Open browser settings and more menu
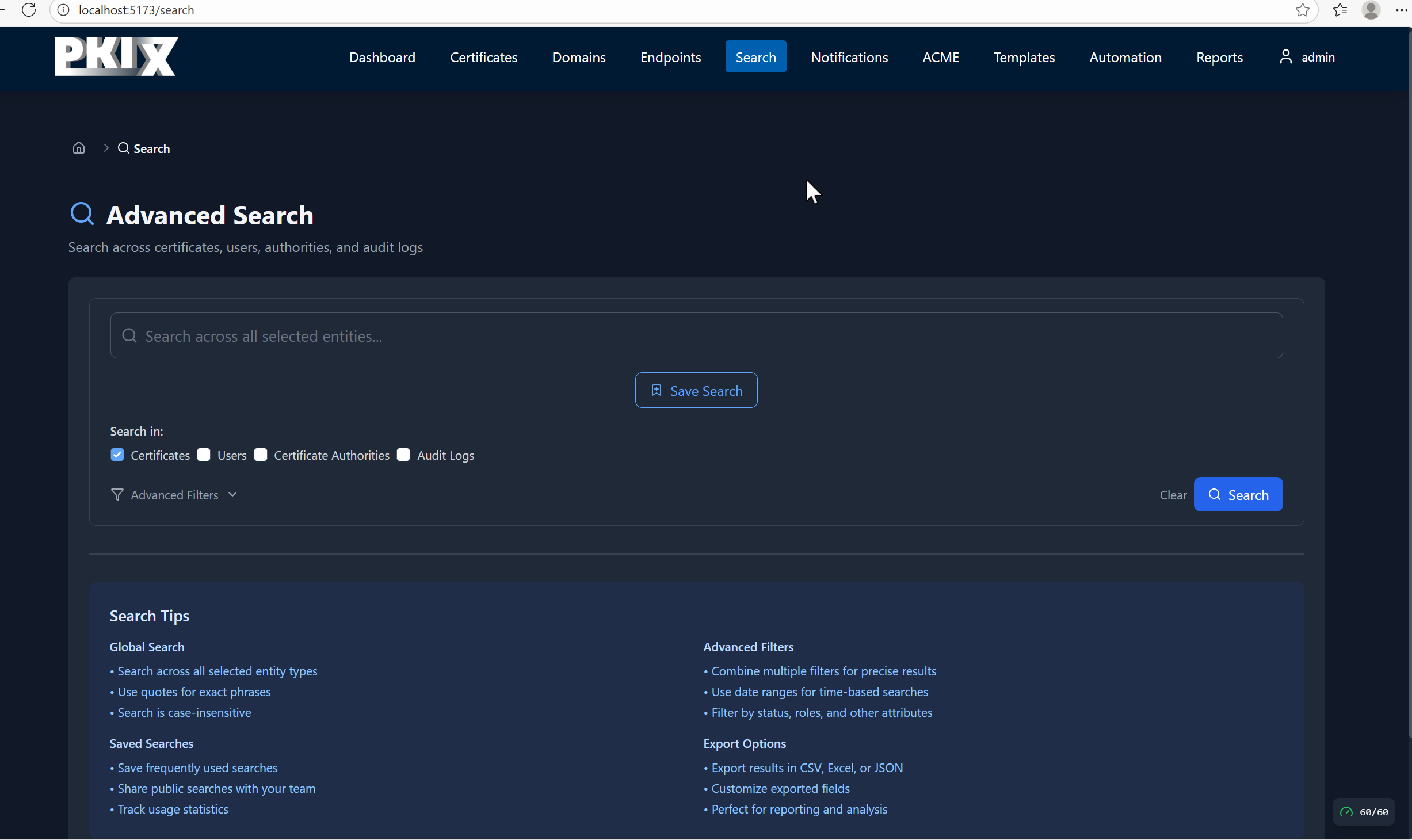The width and height of the screenshot is (1412, 840). pos(1402,10)
